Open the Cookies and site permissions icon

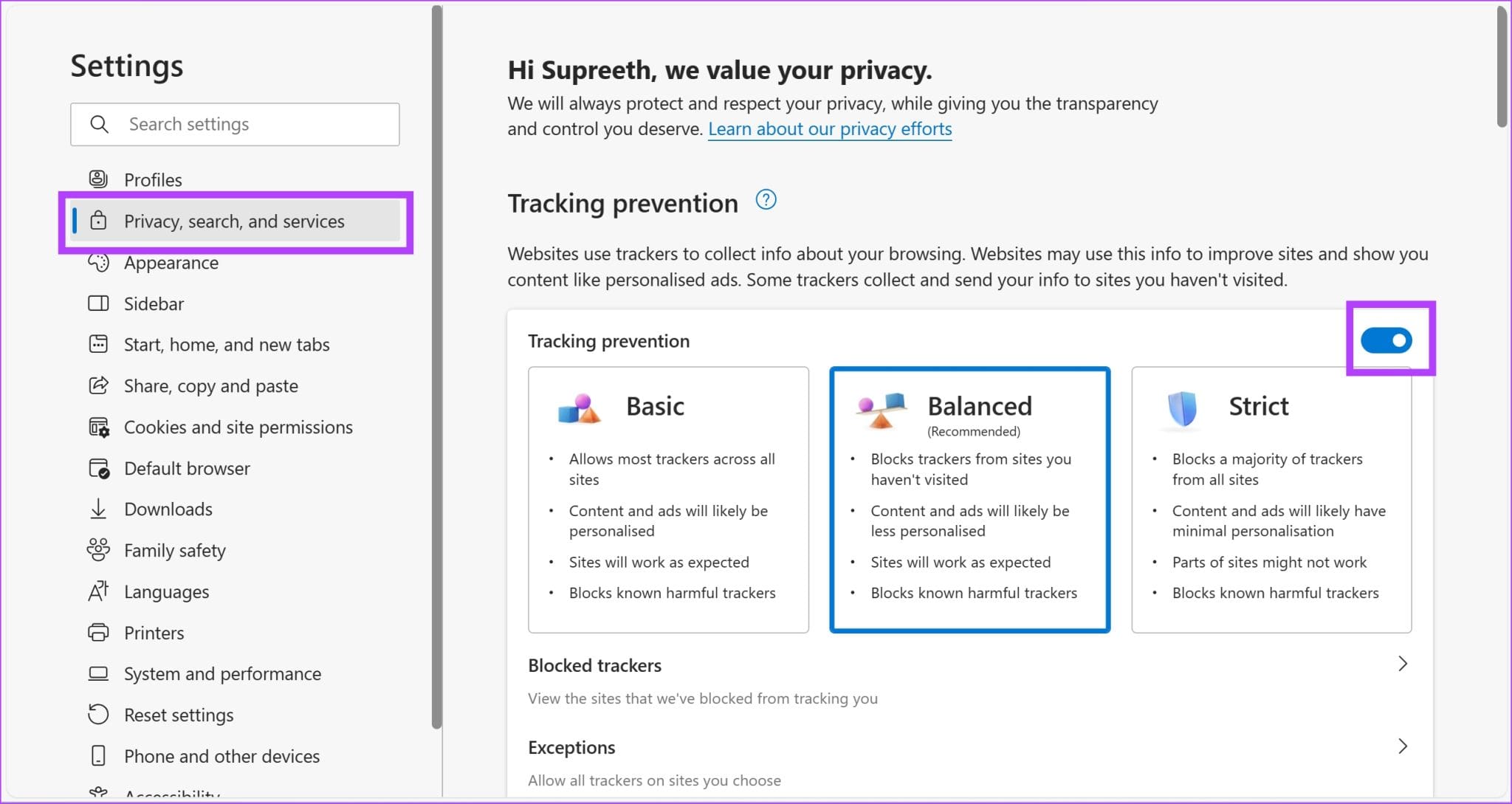(98, 427)
